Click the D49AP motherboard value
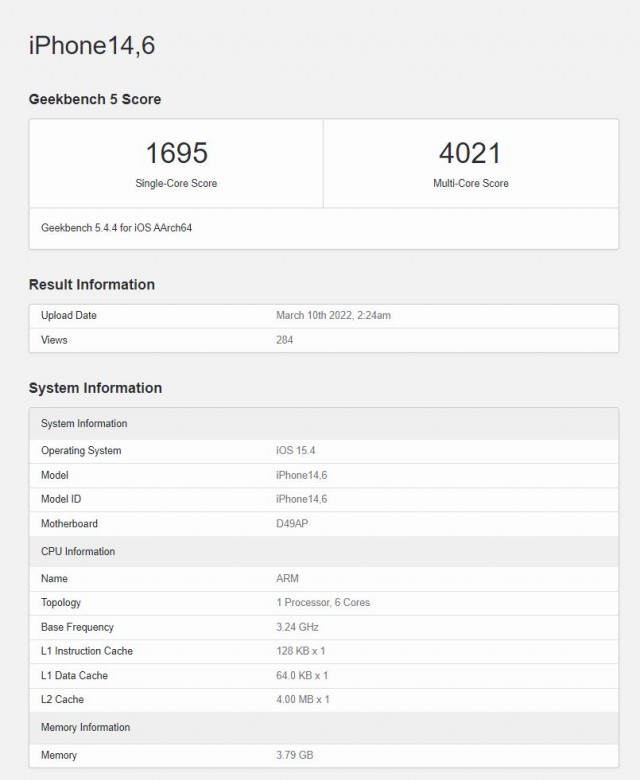 (293, 524)
